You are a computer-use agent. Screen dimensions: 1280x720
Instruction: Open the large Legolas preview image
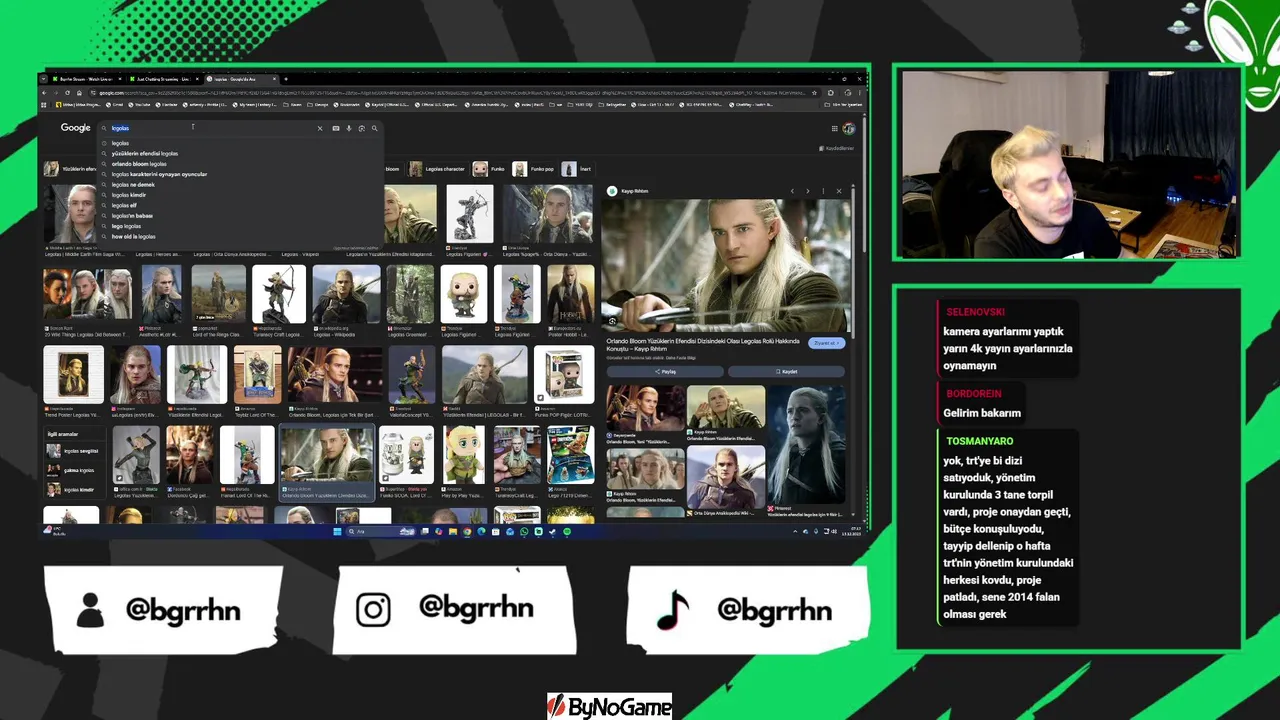pyautogui.click(x=726, y=265)
